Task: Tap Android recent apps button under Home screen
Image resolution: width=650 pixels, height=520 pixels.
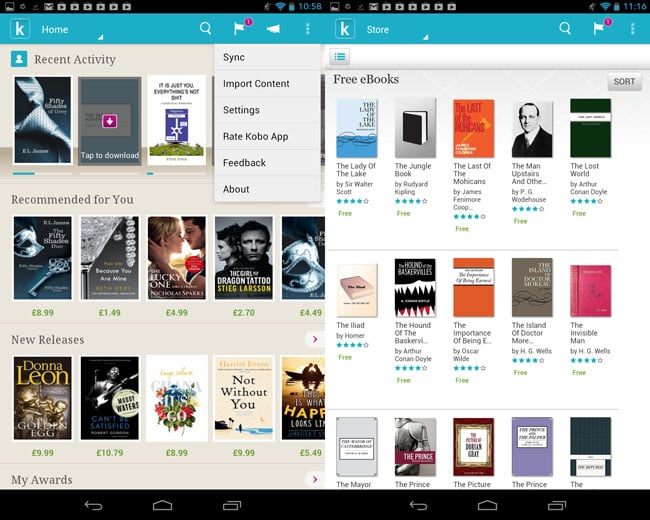Action: click(232, 505)
